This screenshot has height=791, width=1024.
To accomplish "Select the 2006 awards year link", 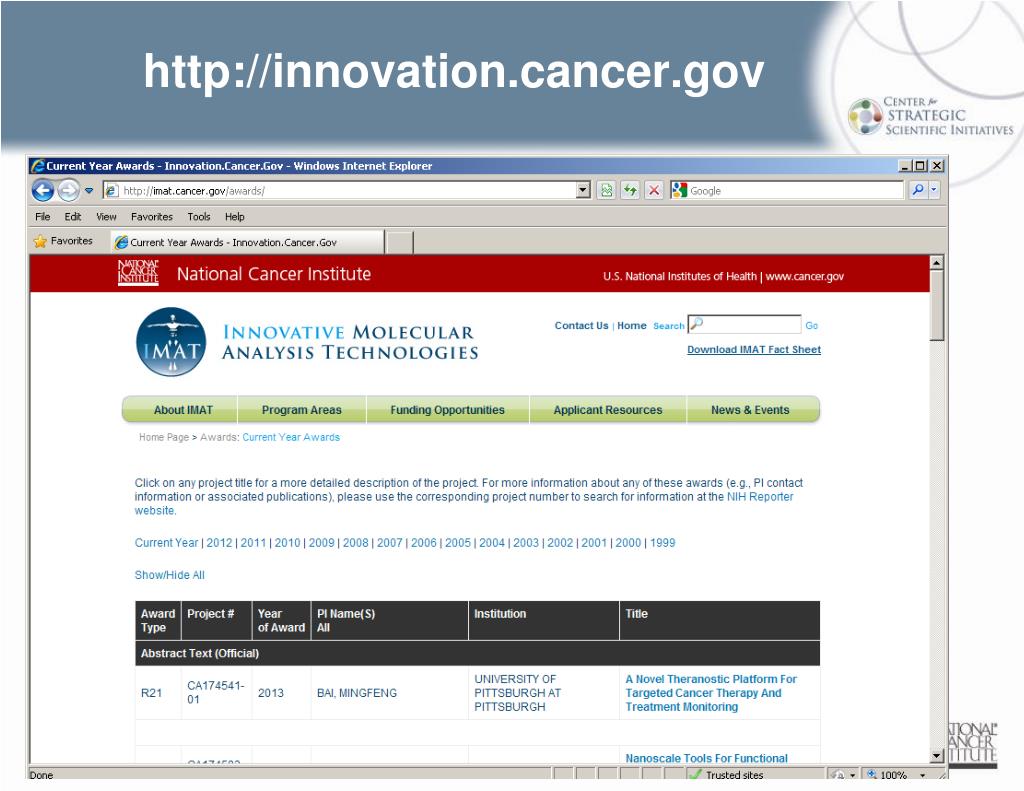I will click(424, 543).
